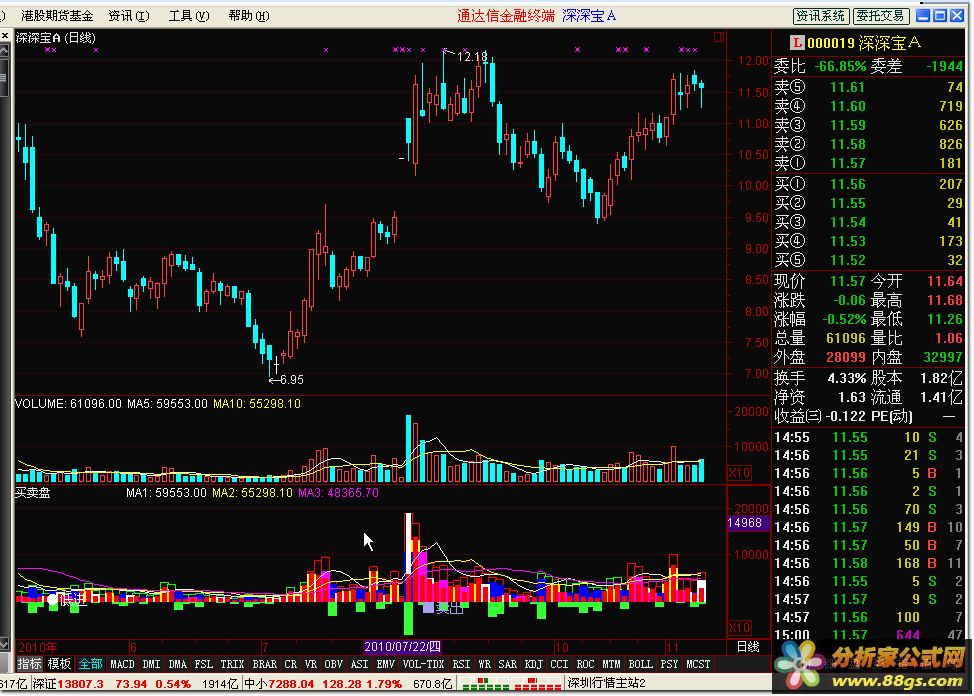This screenshot has height=696, width=974.
Task: Click the 6.95 low price label
Action: coord(292,380)
